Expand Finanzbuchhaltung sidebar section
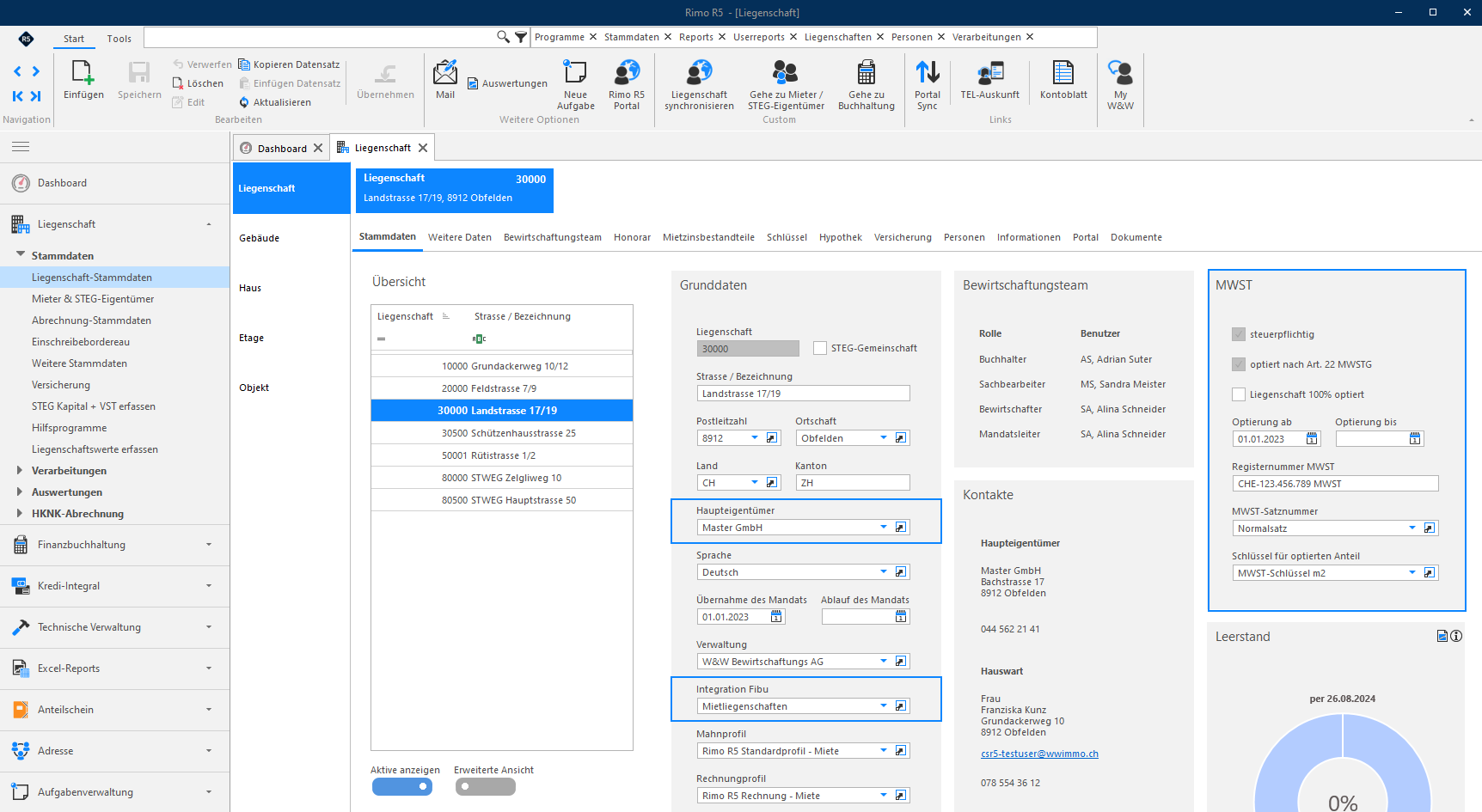Image resolution: width=1482 pixels, height=812 pixels. [x=115, y=545]
